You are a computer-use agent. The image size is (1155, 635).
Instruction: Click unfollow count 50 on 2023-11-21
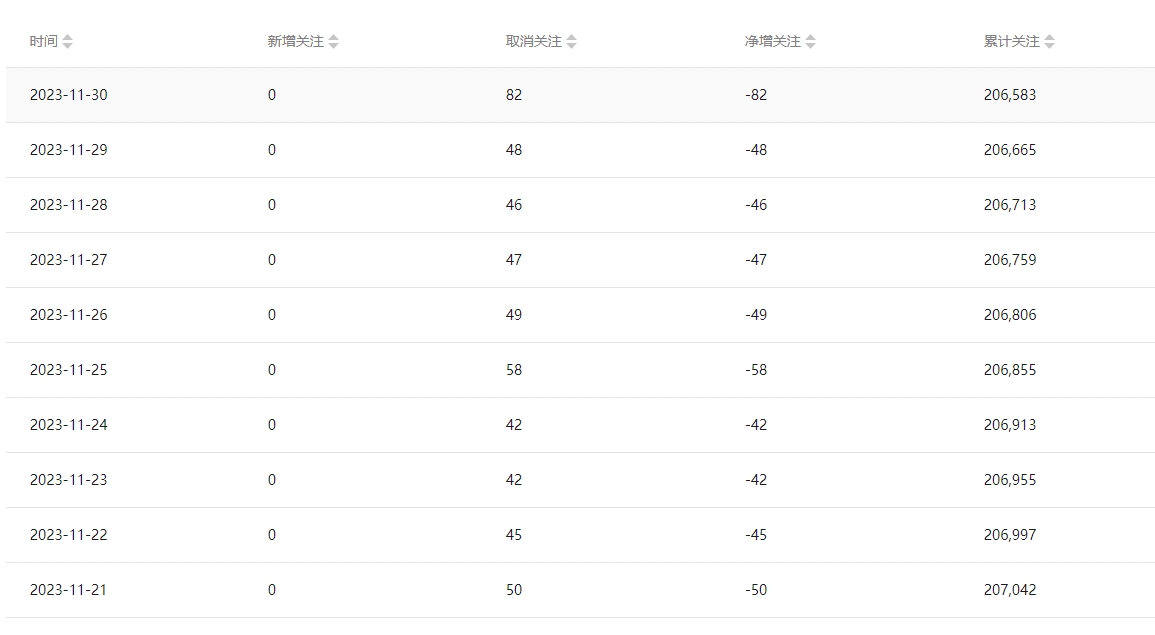(514, 590)
